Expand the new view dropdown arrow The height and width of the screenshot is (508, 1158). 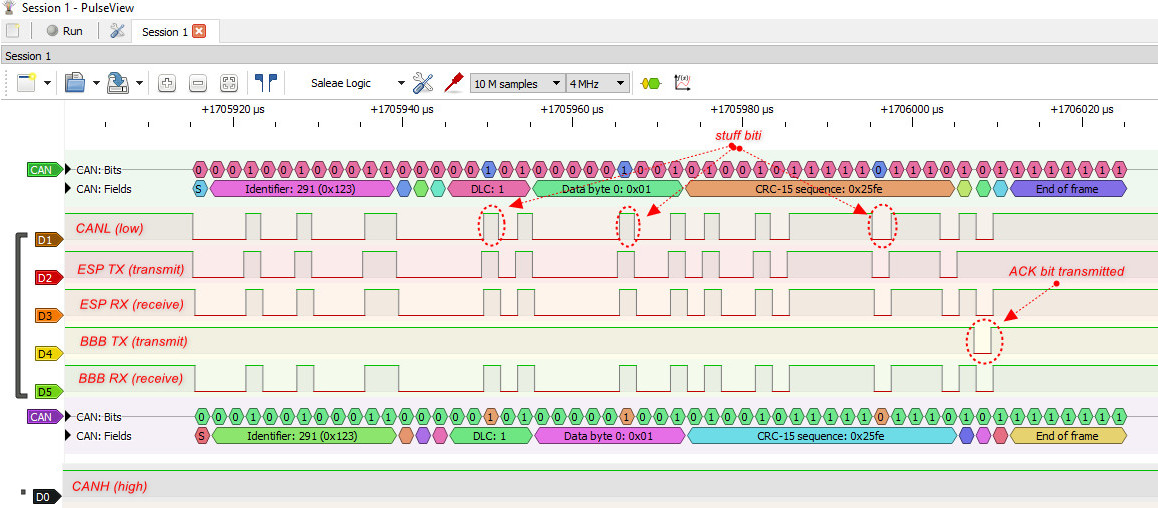pos(47,83)
